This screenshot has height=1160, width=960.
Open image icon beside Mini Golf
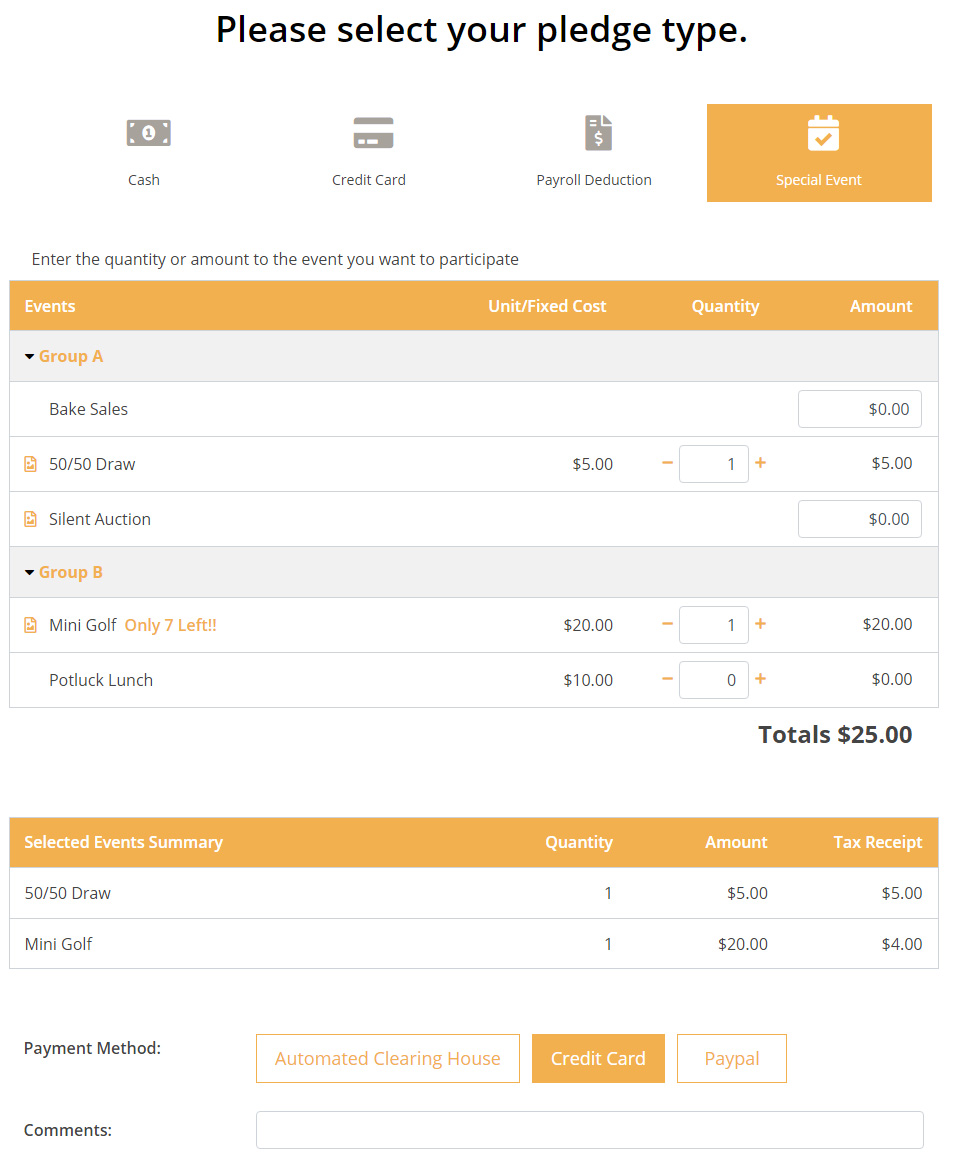(x=30, y=625)
